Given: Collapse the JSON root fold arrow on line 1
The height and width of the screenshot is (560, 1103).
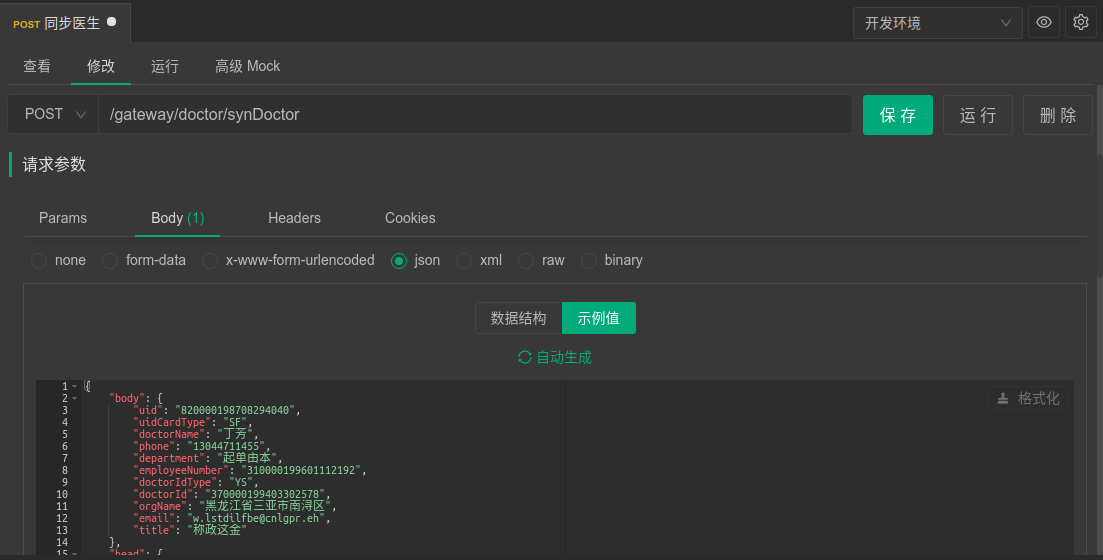Looking at the screenshot, I should pyautogui.click(x=75, y=386).
